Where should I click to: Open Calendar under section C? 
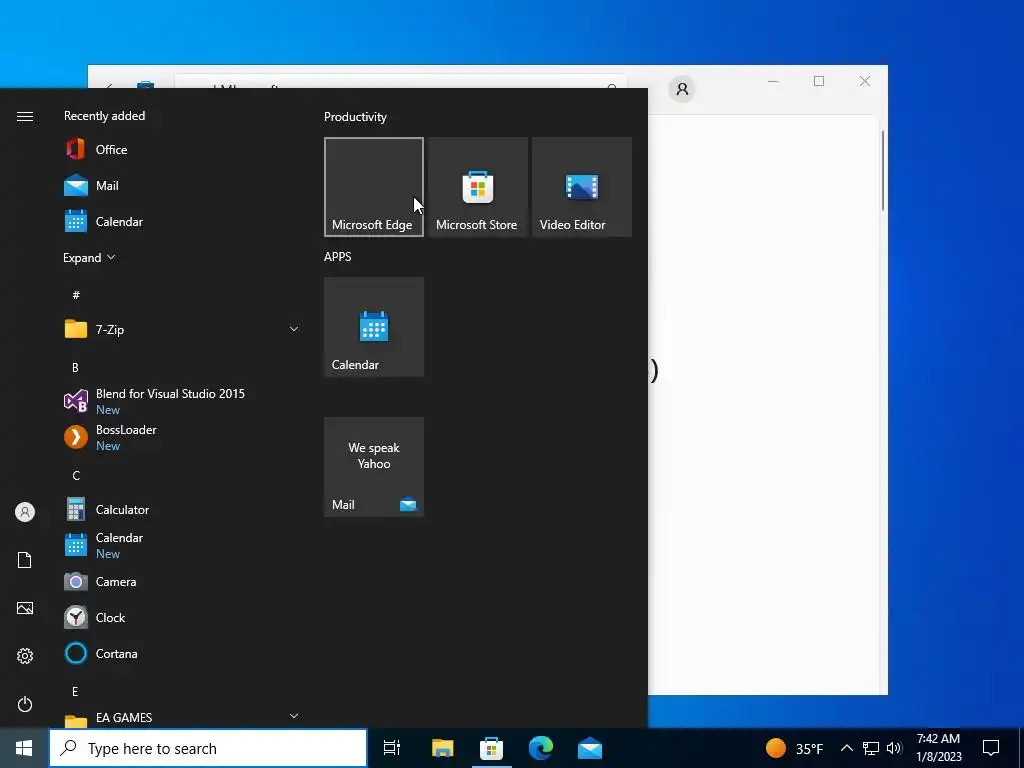click(183, 545)
